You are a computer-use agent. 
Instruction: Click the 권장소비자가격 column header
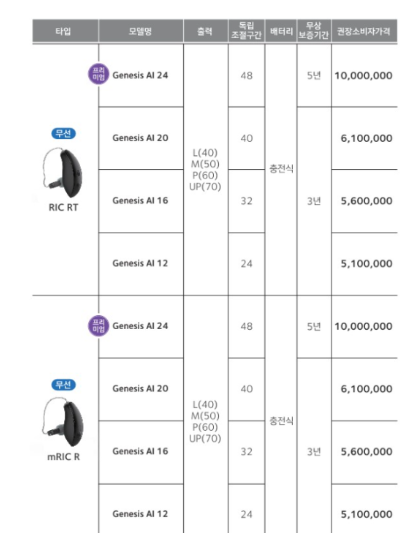364,31
